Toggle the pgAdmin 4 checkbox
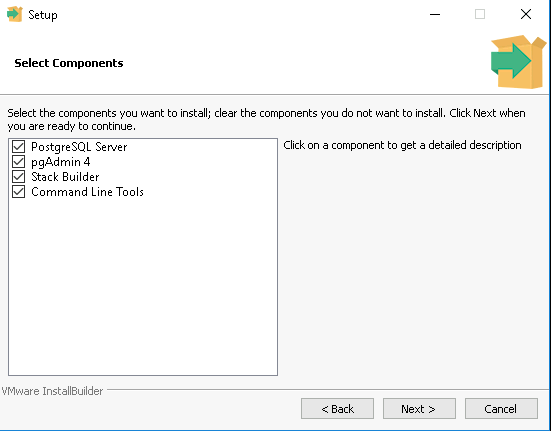The width and height of the screenshot is (551, 431). tap(18, 162)
